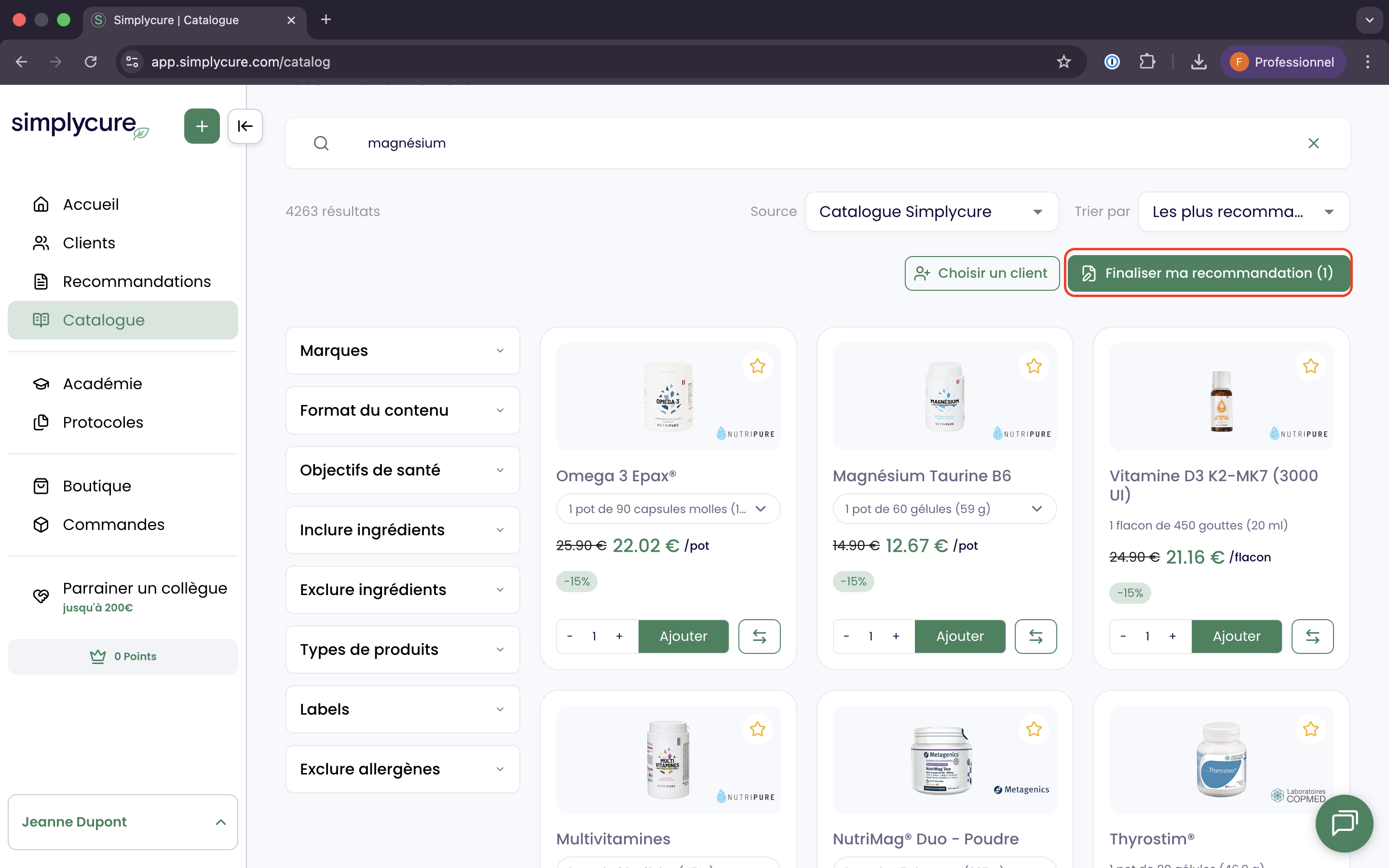Click the green plus button near logo
Viewport: 1389px width, 868px height.
[202, 126]
